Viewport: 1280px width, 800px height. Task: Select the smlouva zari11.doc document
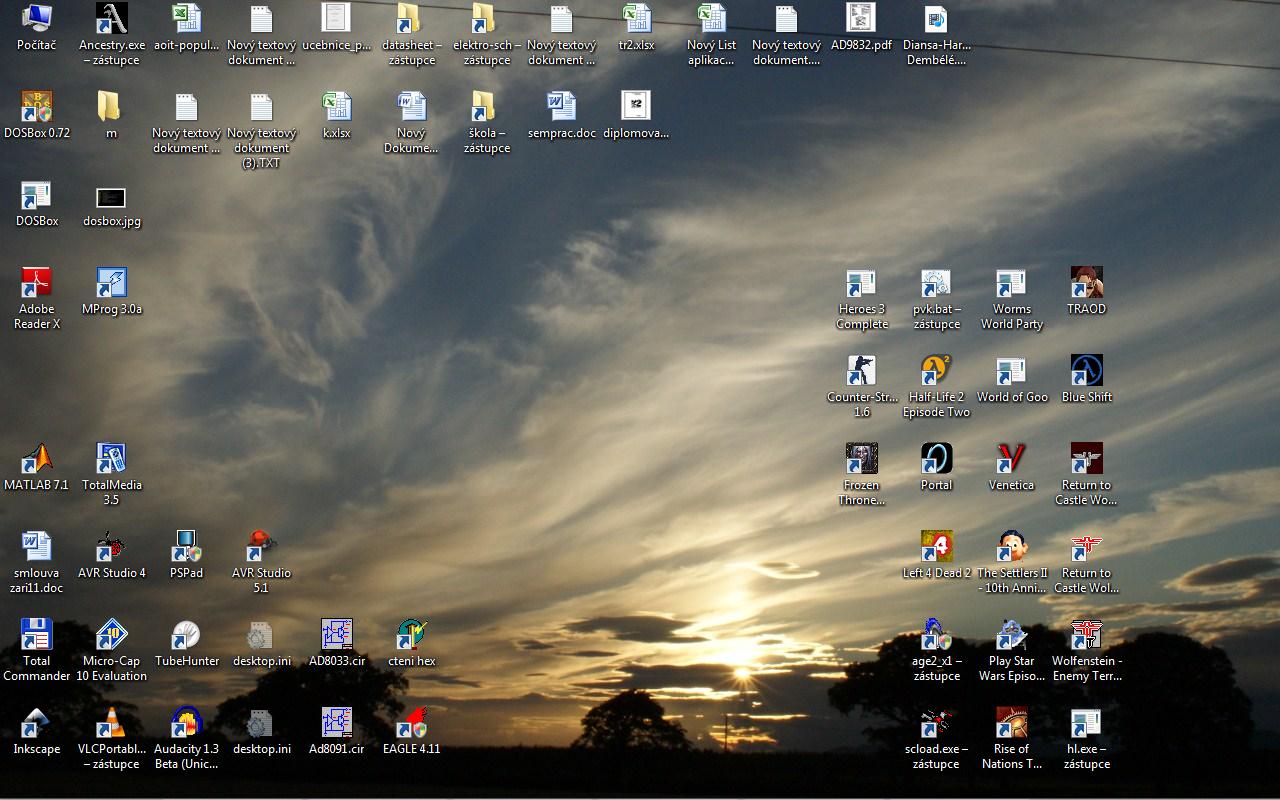(x=37, y=547)
